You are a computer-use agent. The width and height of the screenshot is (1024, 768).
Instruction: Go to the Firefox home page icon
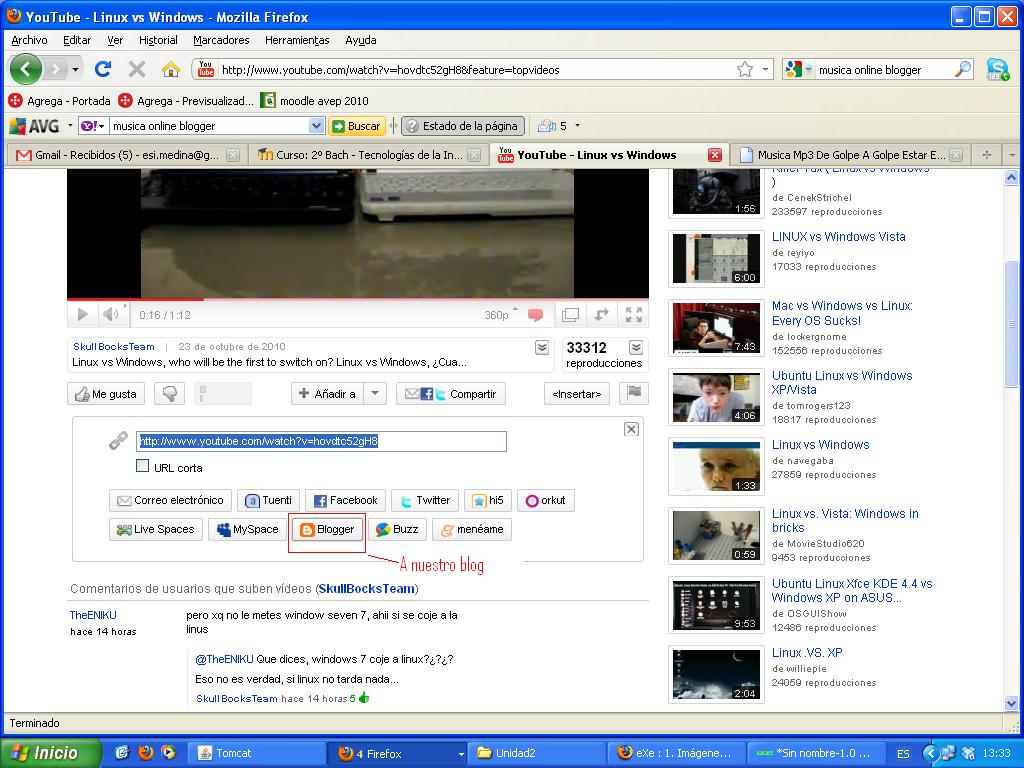click(170, 69)
